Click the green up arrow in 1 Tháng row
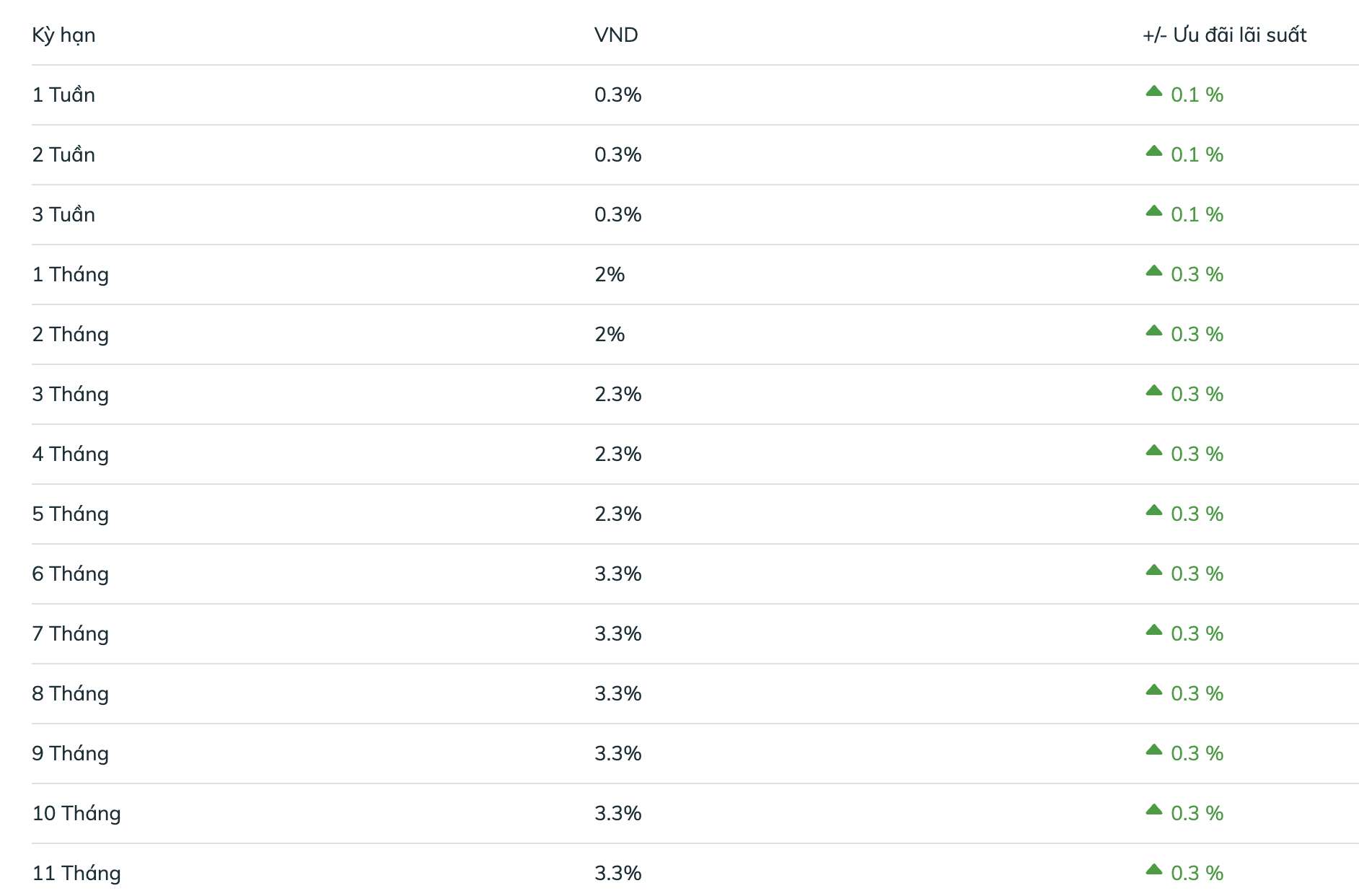The width and height of the screenshot is (1359, 896). pyautogui.click(x=1153, y=271)
